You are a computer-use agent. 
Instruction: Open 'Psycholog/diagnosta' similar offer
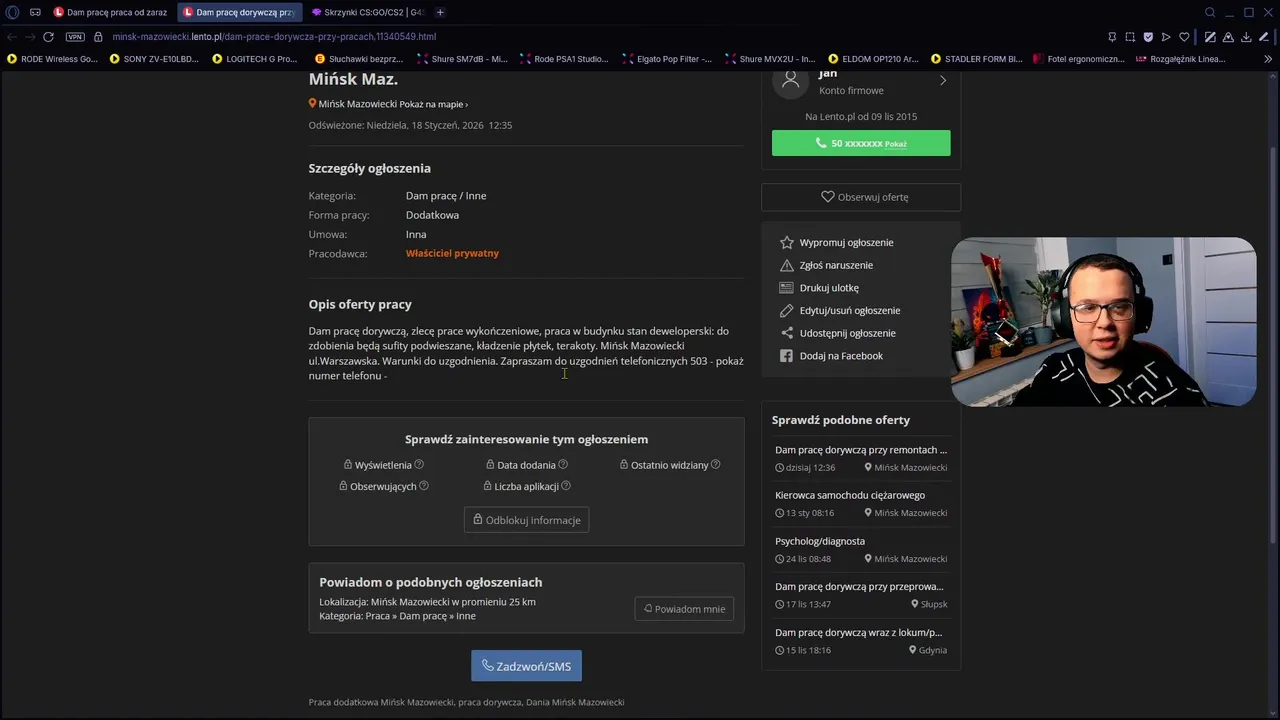820,541
